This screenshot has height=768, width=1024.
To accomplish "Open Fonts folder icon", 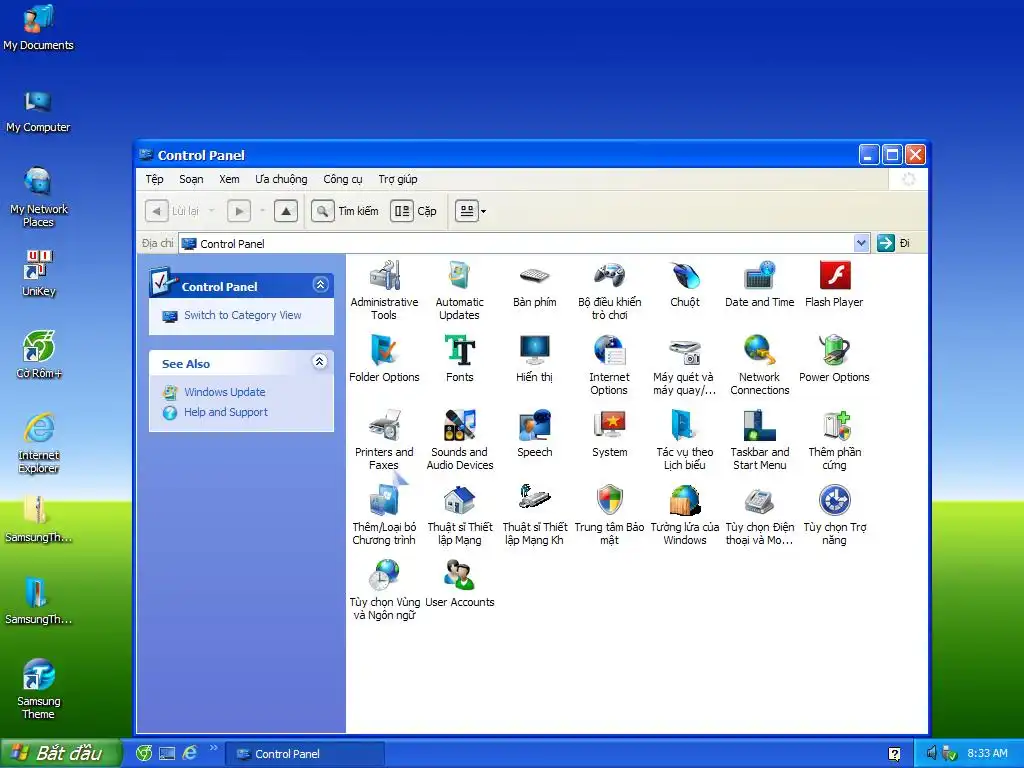I will click(459, 359).
